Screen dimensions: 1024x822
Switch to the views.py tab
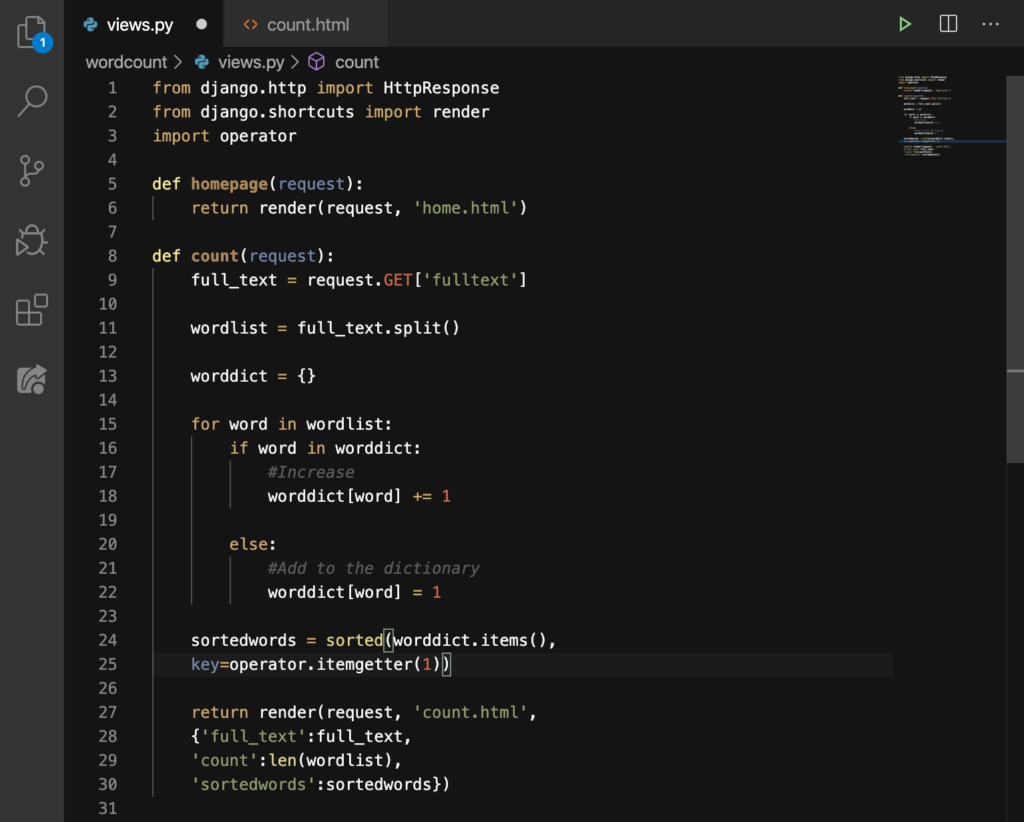coord(145,24)
